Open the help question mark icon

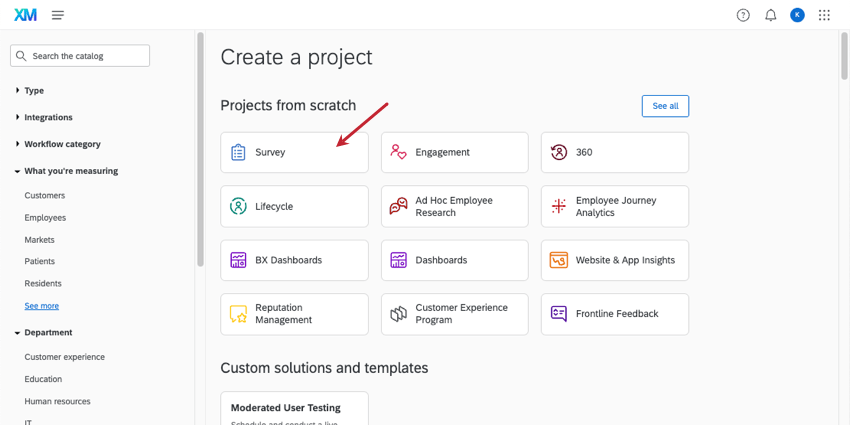click(743, 15)
